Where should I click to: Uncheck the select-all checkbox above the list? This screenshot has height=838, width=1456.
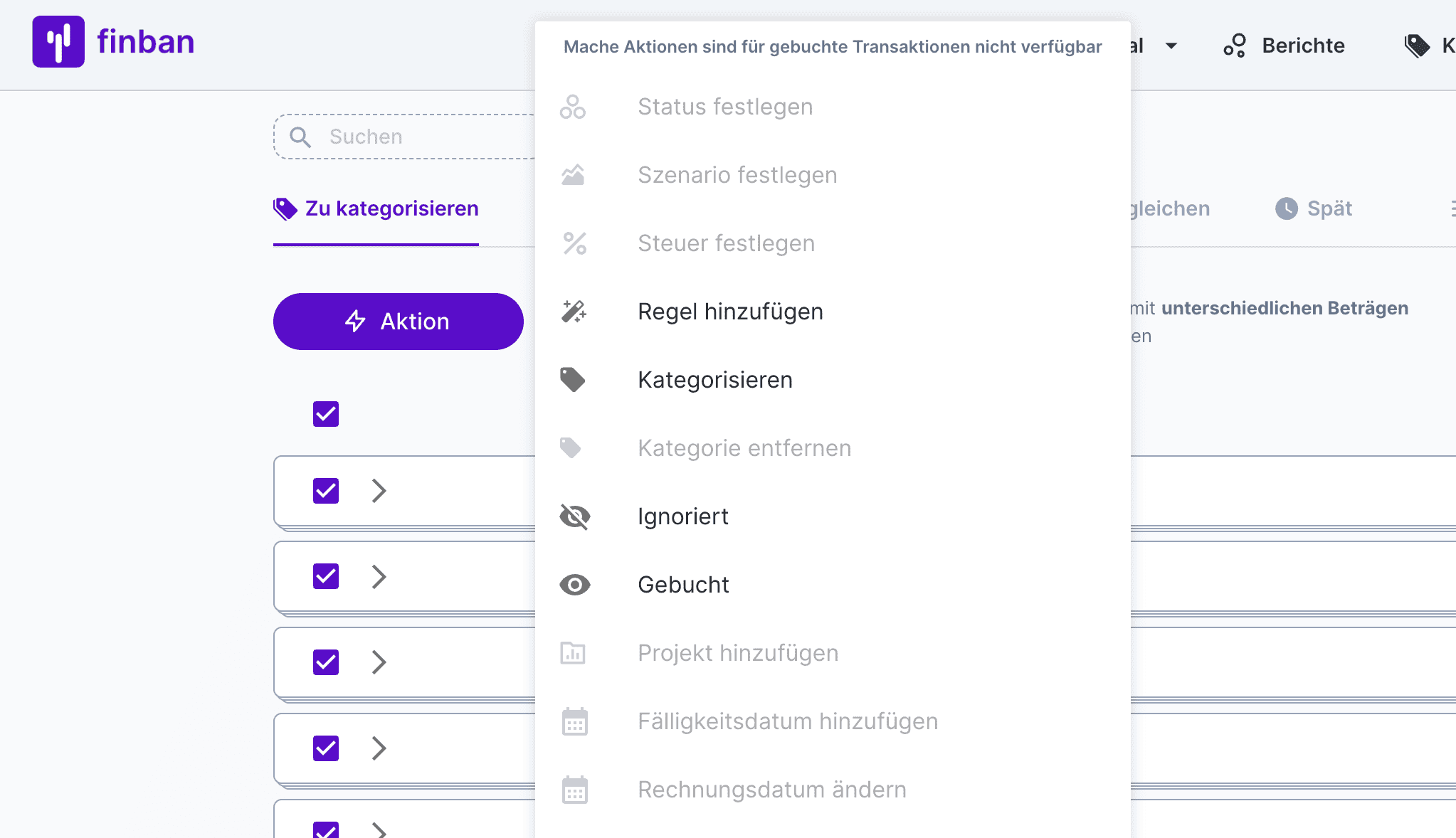click(x=326, y=414)
